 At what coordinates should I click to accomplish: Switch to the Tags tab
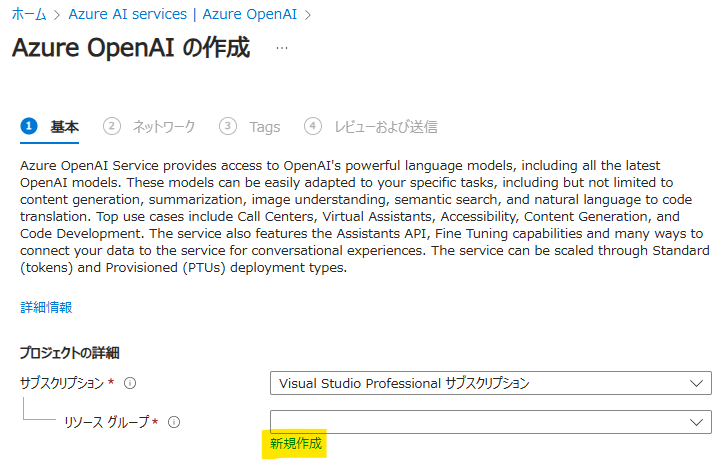265,127
